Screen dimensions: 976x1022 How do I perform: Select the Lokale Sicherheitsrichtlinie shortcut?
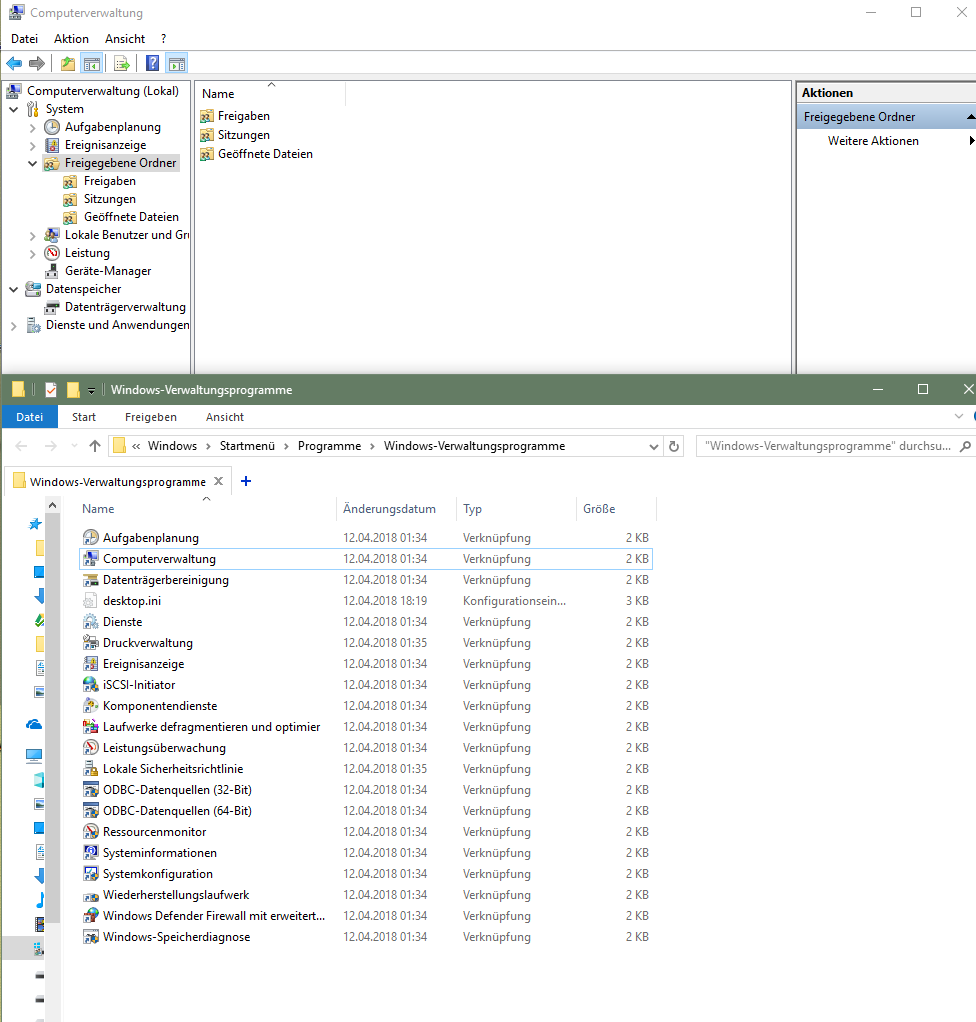(x=365, y=769)
